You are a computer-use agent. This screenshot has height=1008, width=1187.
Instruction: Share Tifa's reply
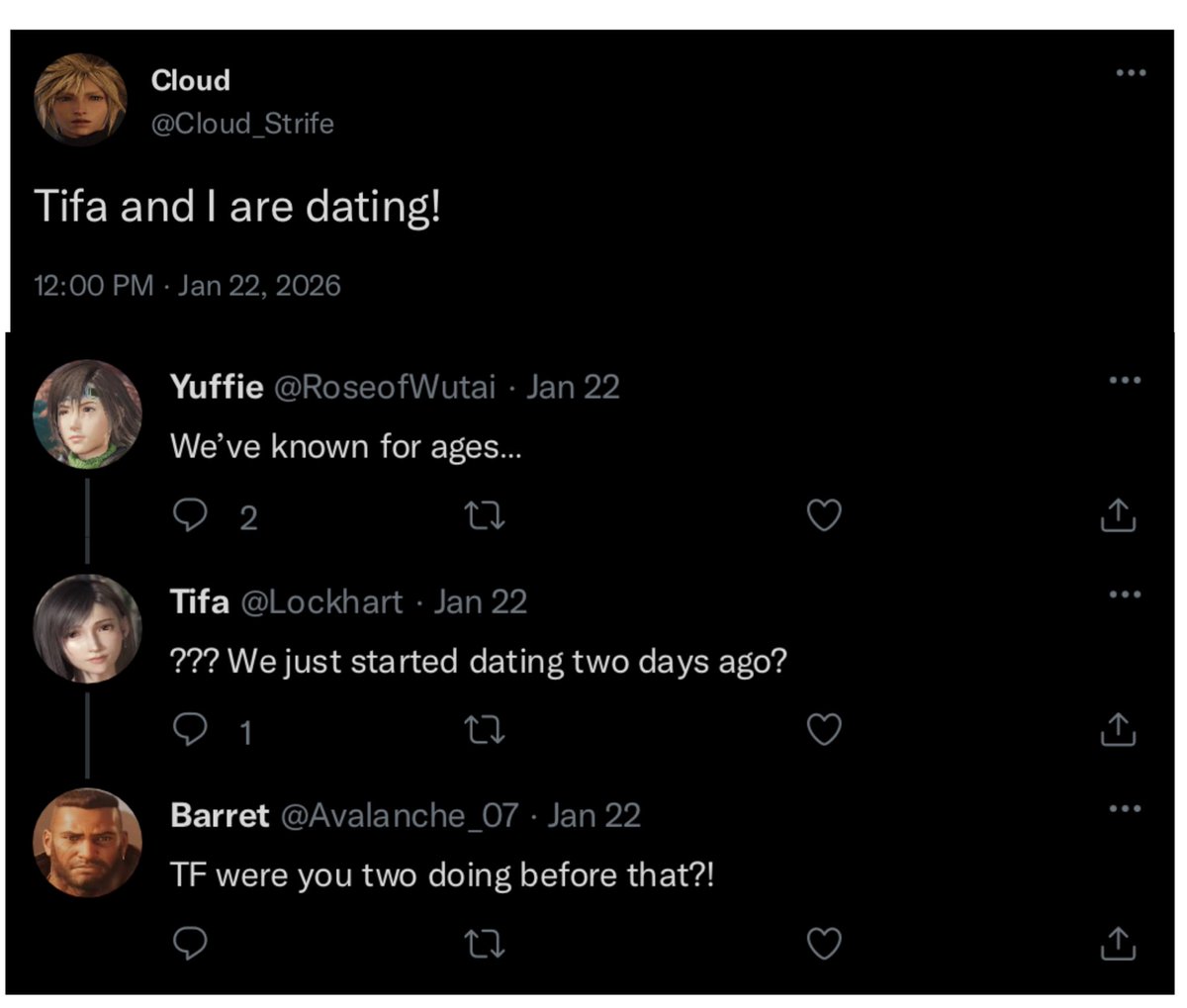[1118, 730]
